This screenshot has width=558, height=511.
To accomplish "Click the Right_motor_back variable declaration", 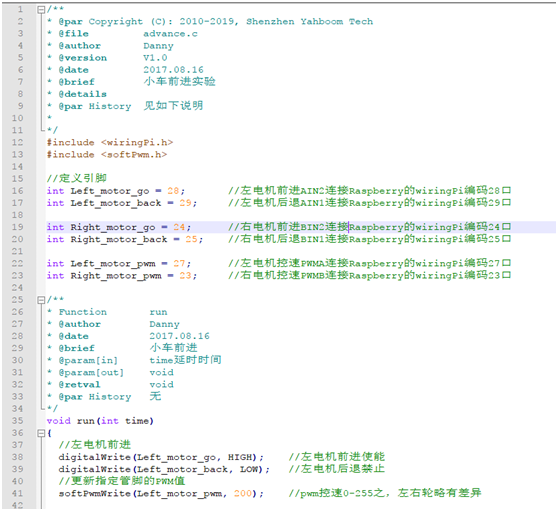I will pos(125,239).
